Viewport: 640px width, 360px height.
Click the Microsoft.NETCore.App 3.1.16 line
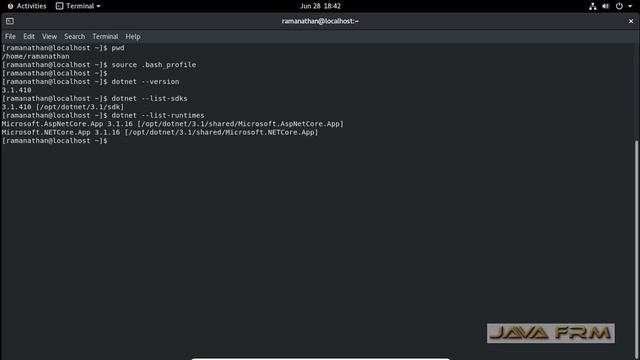[160, 132]
